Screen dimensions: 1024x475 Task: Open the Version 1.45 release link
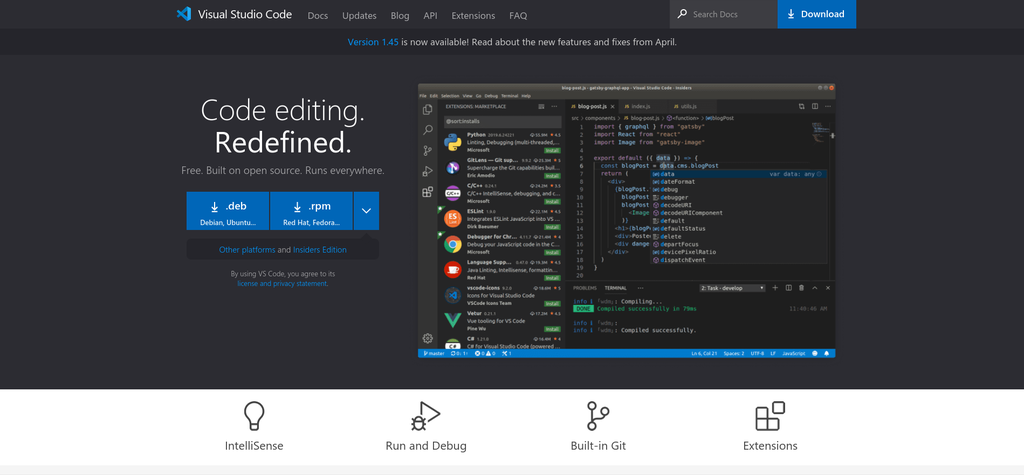[373, 42]
